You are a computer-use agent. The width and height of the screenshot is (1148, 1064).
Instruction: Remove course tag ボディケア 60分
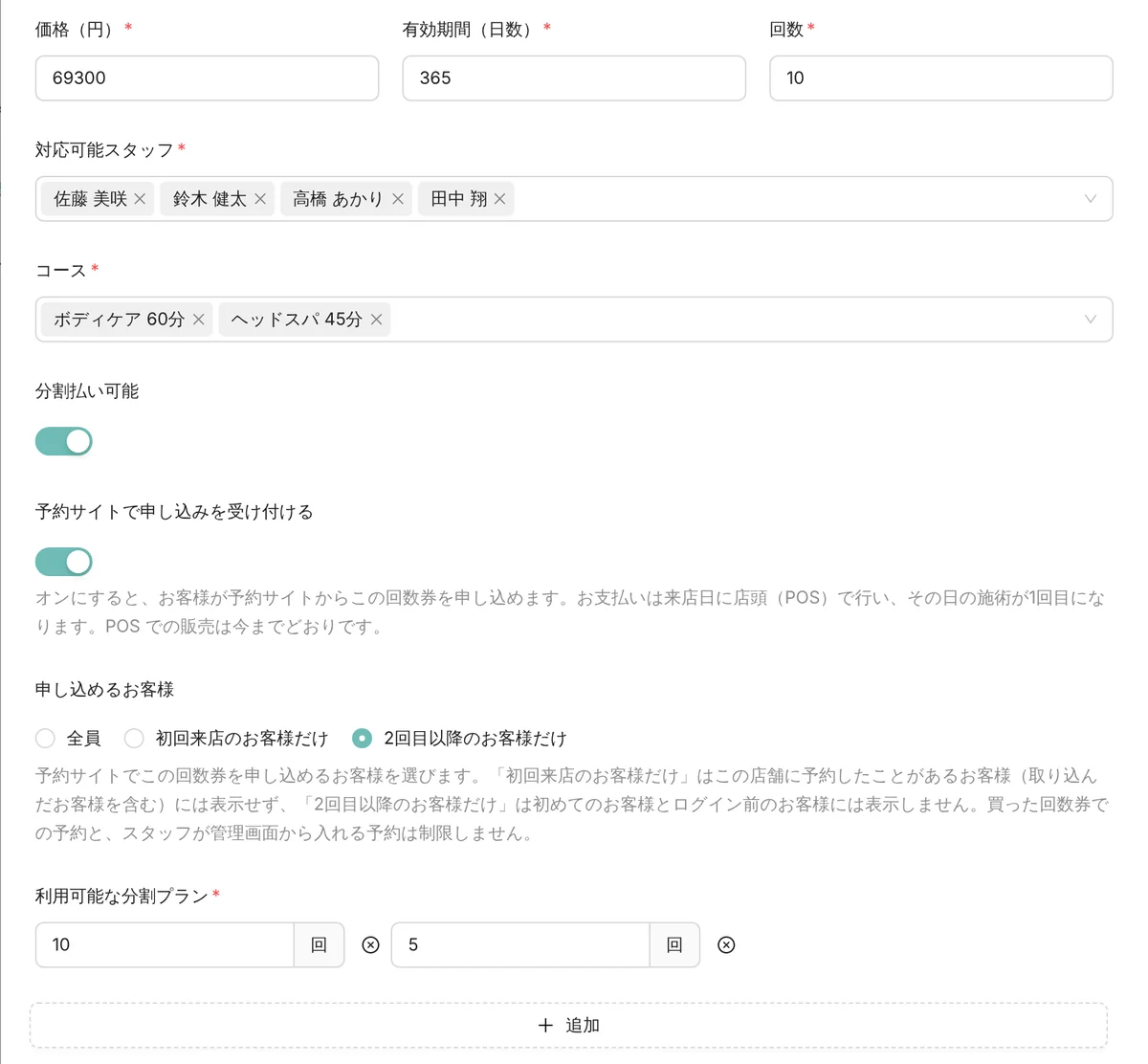[198, 320]
